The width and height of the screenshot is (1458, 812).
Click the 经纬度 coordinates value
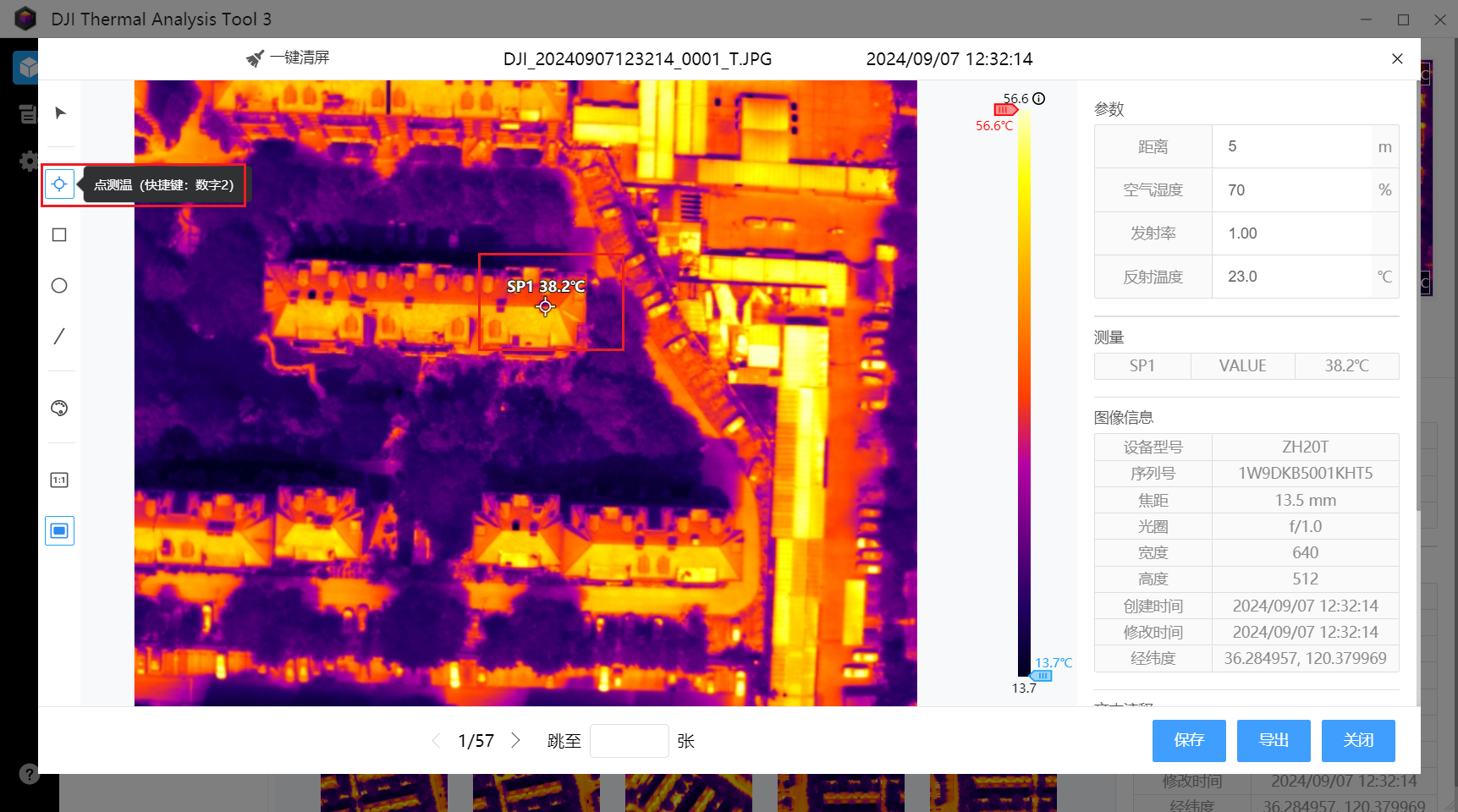1305,658
